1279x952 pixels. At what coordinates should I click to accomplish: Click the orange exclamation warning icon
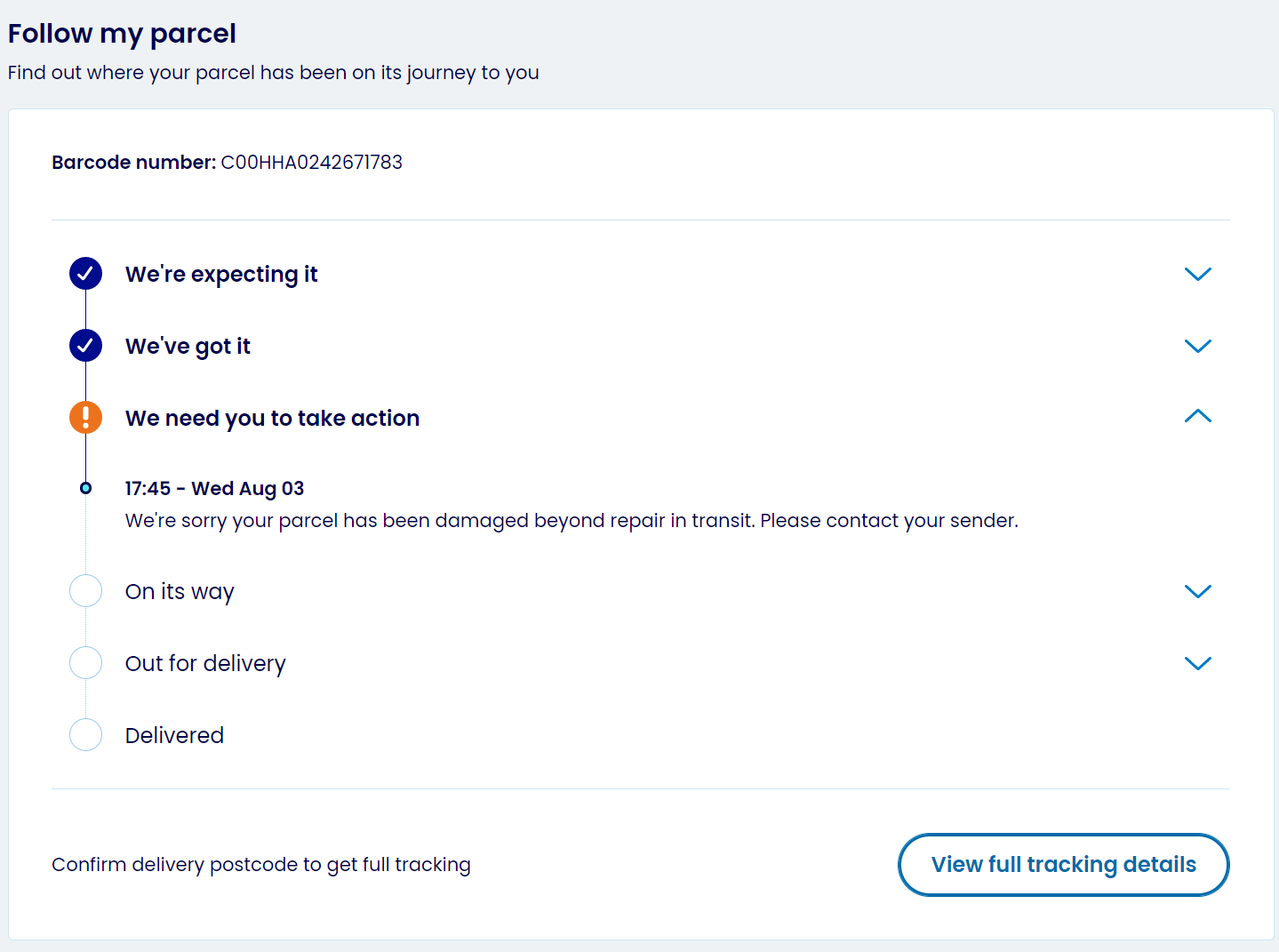[85, 417]
